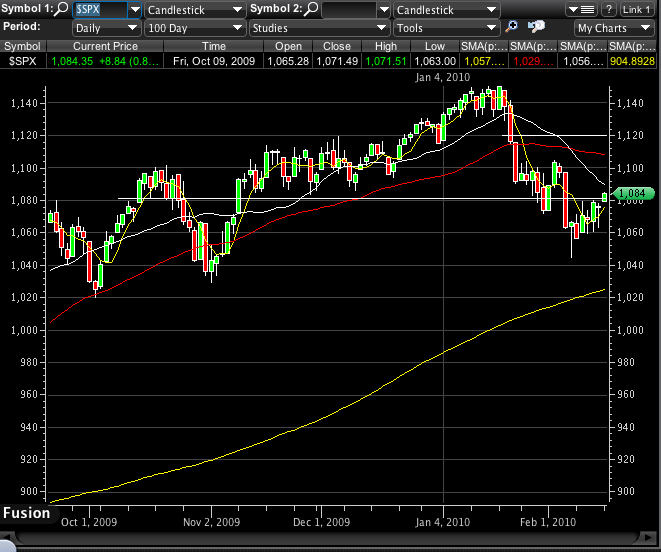Click the Symbol 2 magnifier search icon
The width and height of the screenshot is (661, 552).
(x=312, y=9)
